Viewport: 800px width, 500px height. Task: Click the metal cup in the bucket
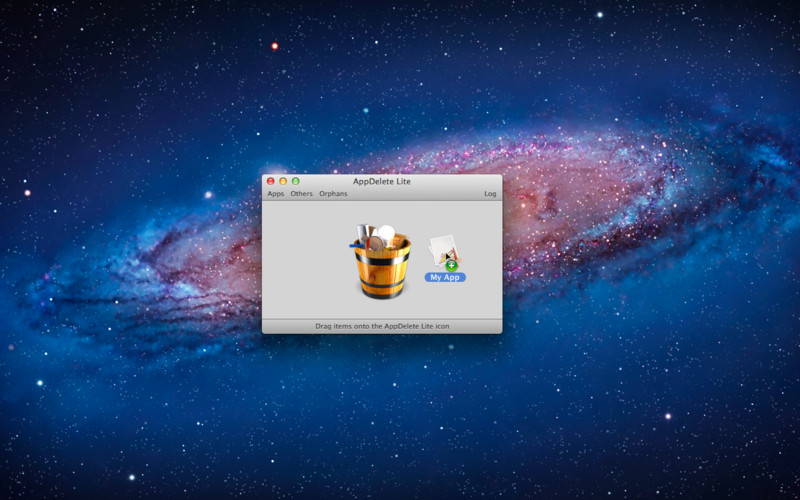click(365, 234)
